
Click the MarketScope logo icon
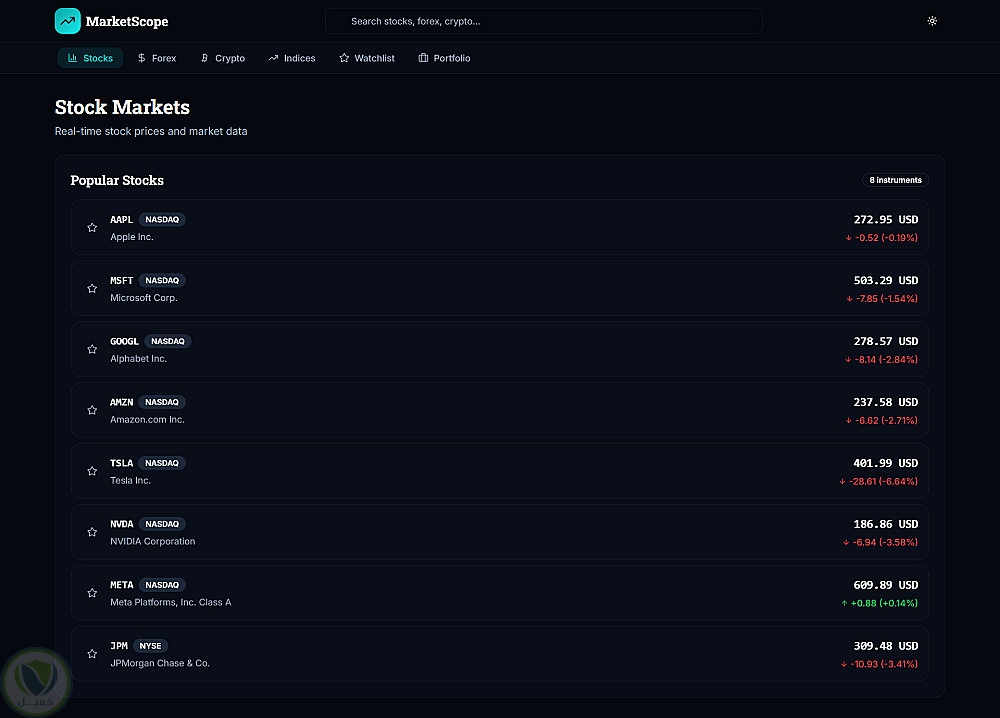point(68,21)
